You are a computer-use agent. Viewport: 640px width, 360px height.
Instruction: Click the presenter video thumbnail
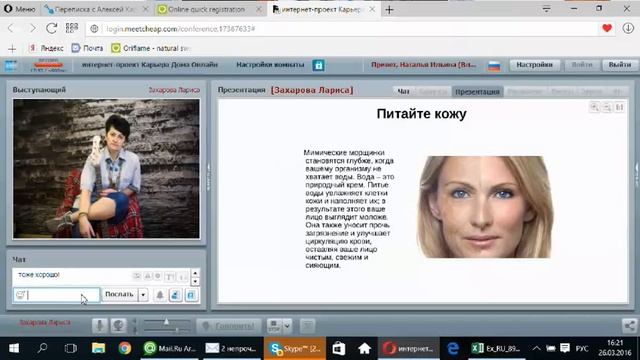pos(106,169)
